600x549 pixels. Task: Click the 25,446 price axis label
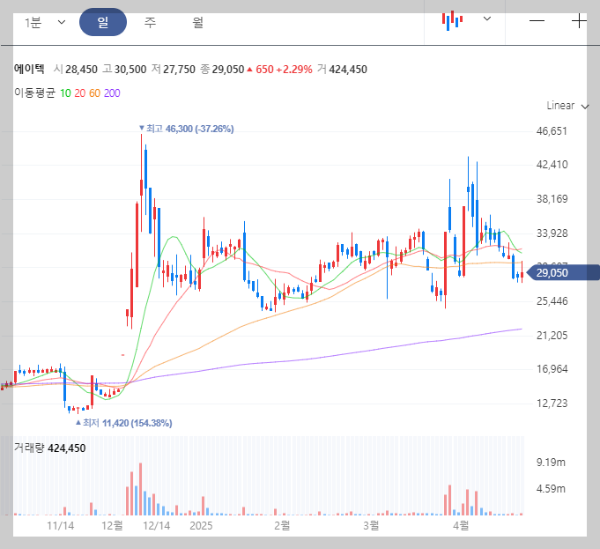click(x=552, y=301)
